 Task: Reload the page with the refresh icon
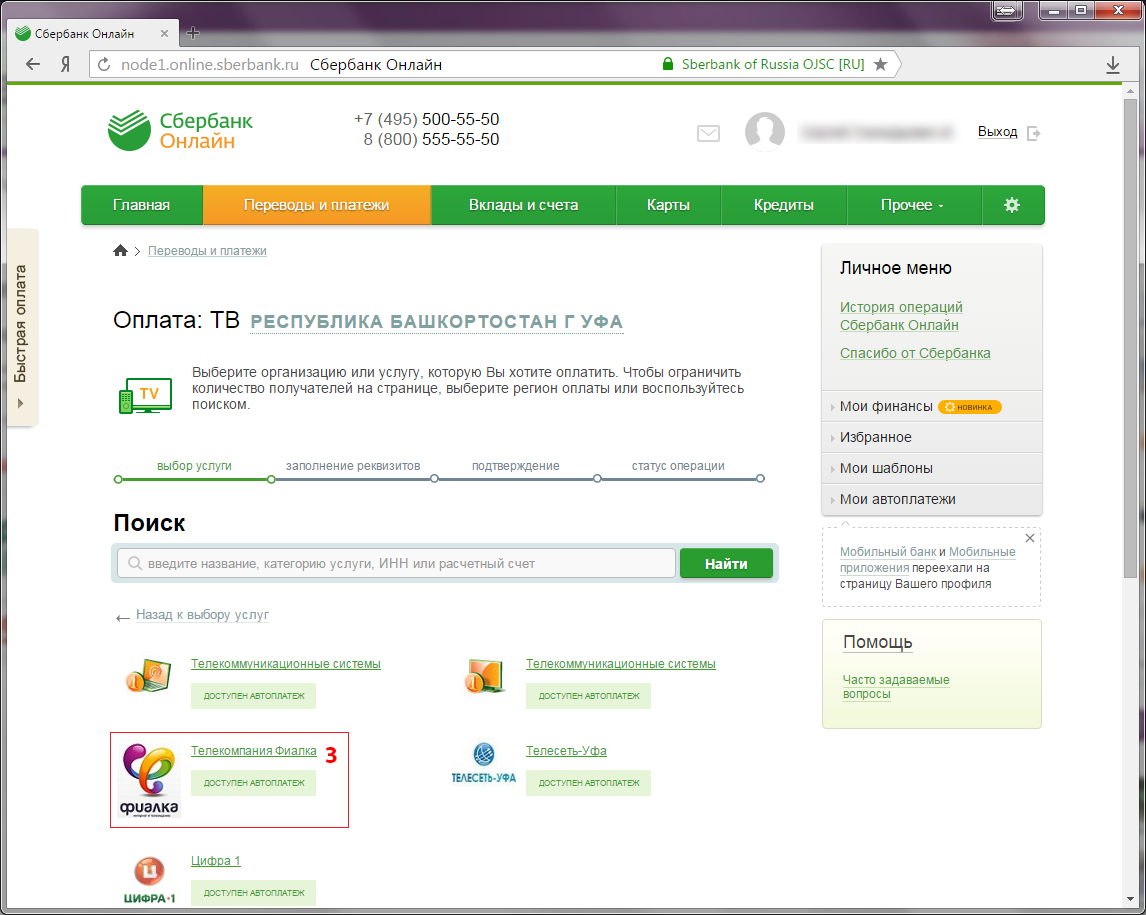(x=104, y=64)
